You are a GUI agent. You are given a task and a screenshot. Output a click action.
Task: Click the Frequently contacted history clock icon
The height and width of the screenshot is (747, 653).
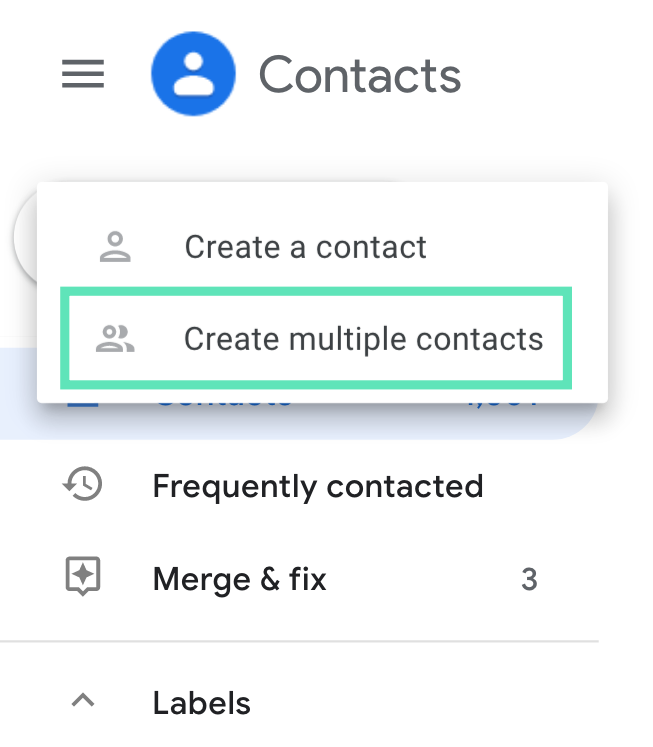coord(83,486)
